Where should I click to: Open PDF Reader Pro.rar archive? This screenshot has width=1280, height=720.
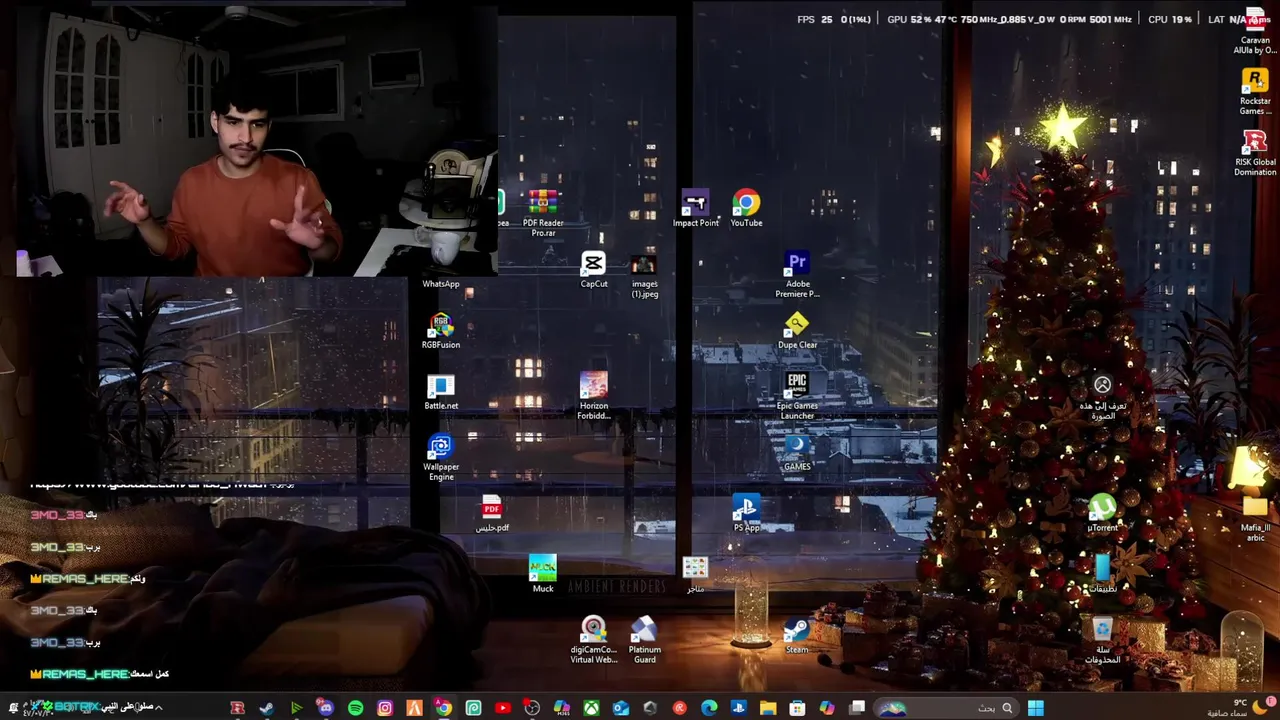[x=543, y=214]
